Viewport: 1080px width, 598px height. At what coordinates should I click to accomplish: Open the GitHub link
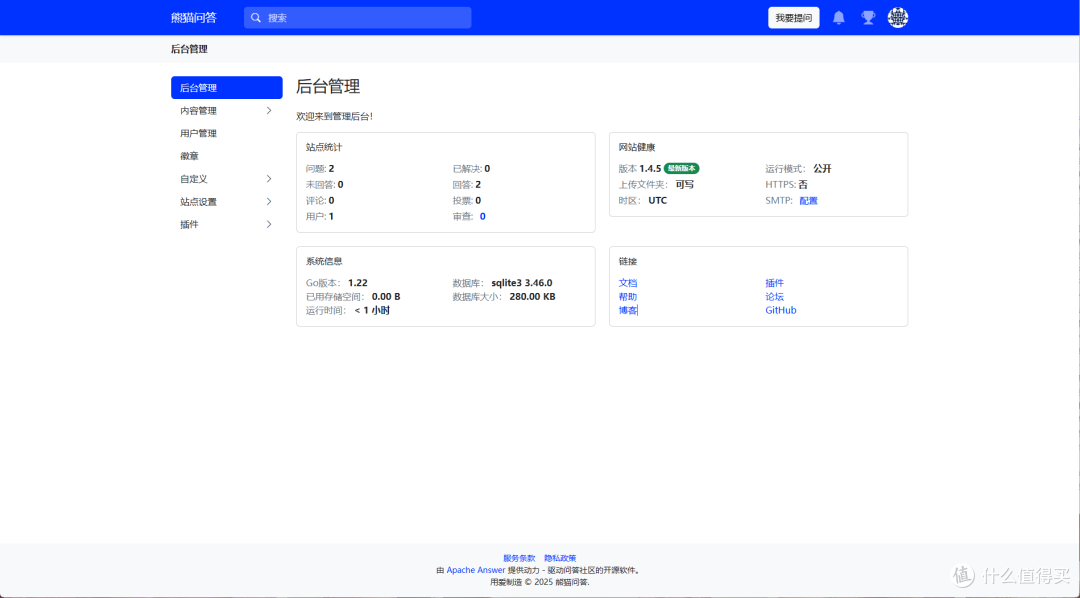coord(780,311)
